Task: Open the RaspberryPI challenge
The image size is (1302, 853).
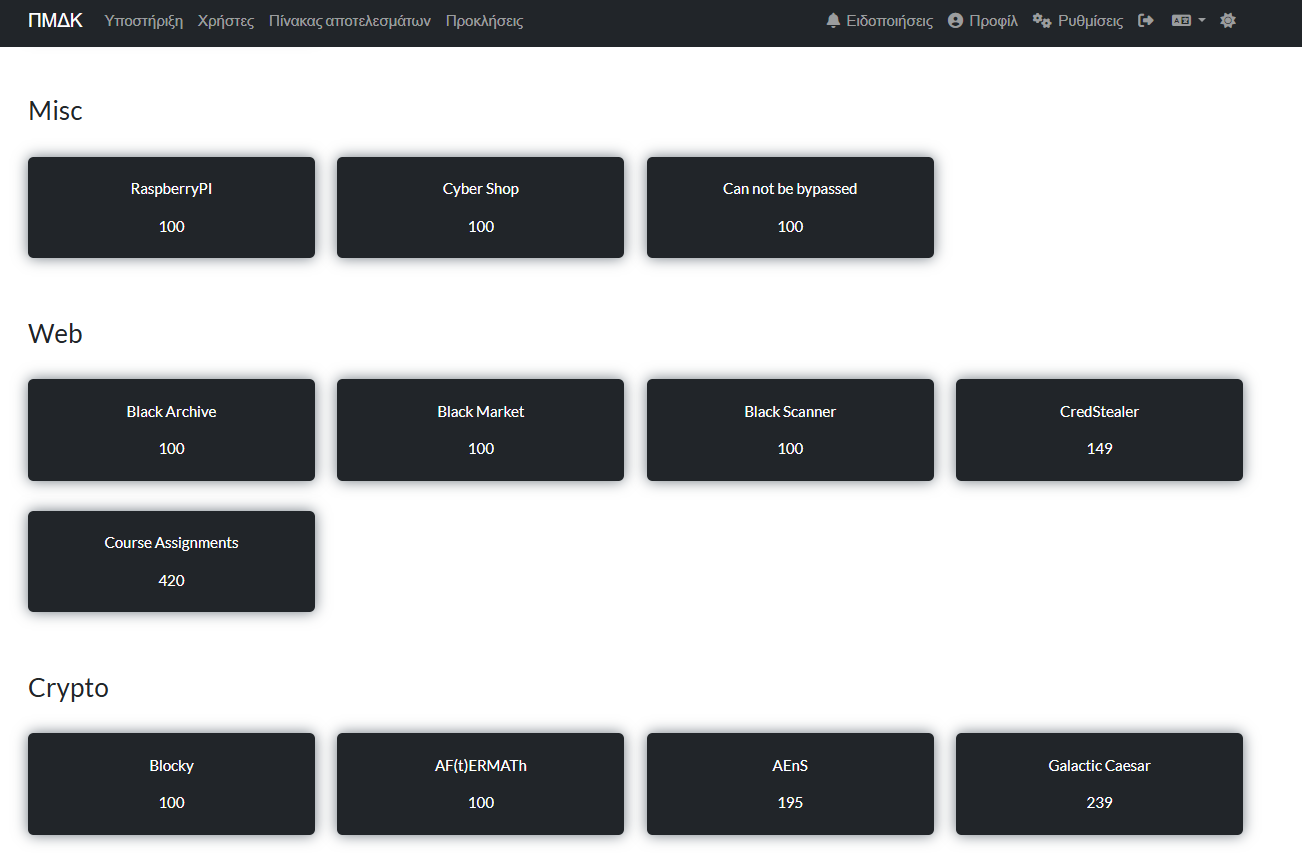Action: pos(171,207)
